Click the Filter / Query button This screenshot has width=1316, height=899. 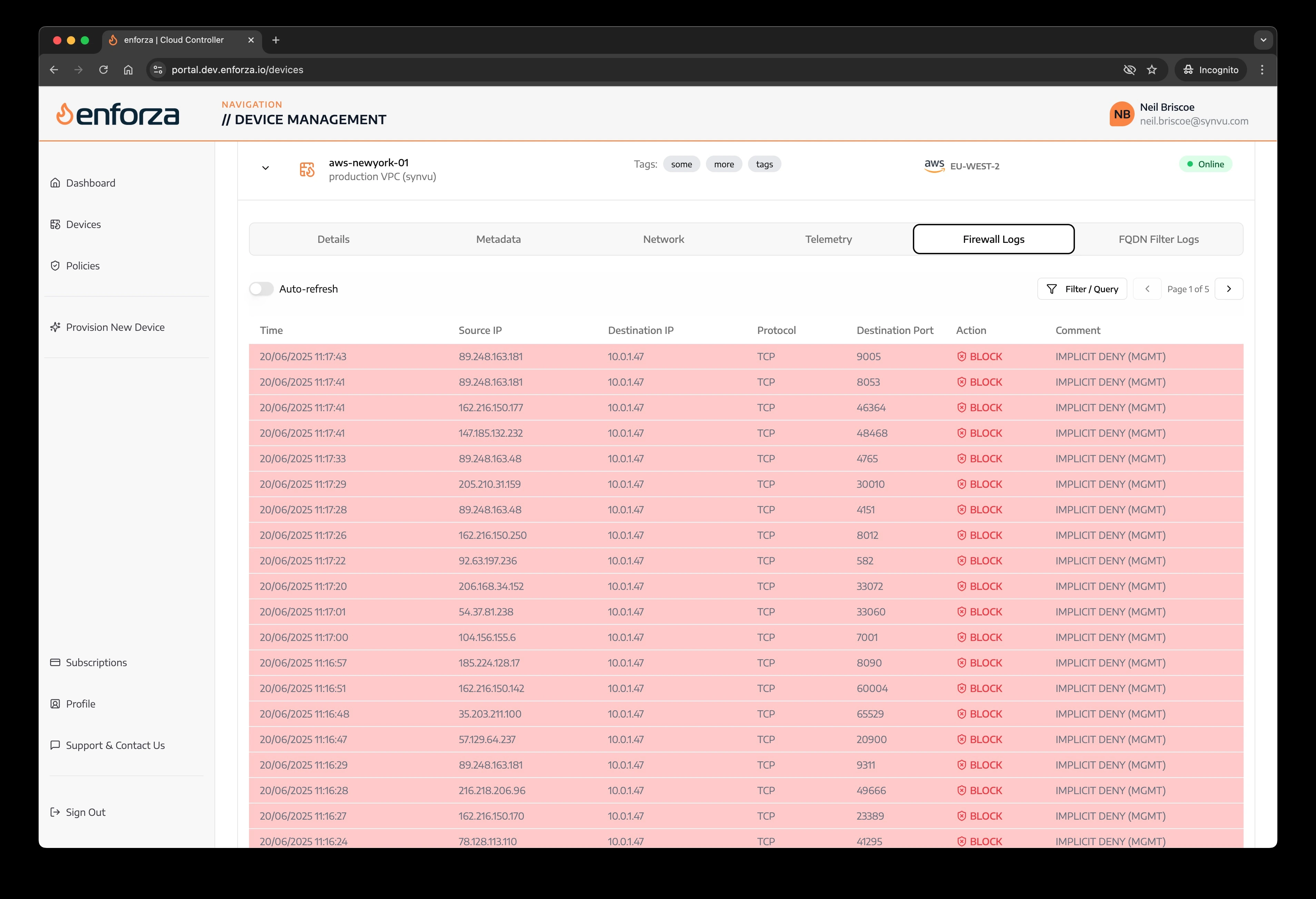tap(1081, 288)
